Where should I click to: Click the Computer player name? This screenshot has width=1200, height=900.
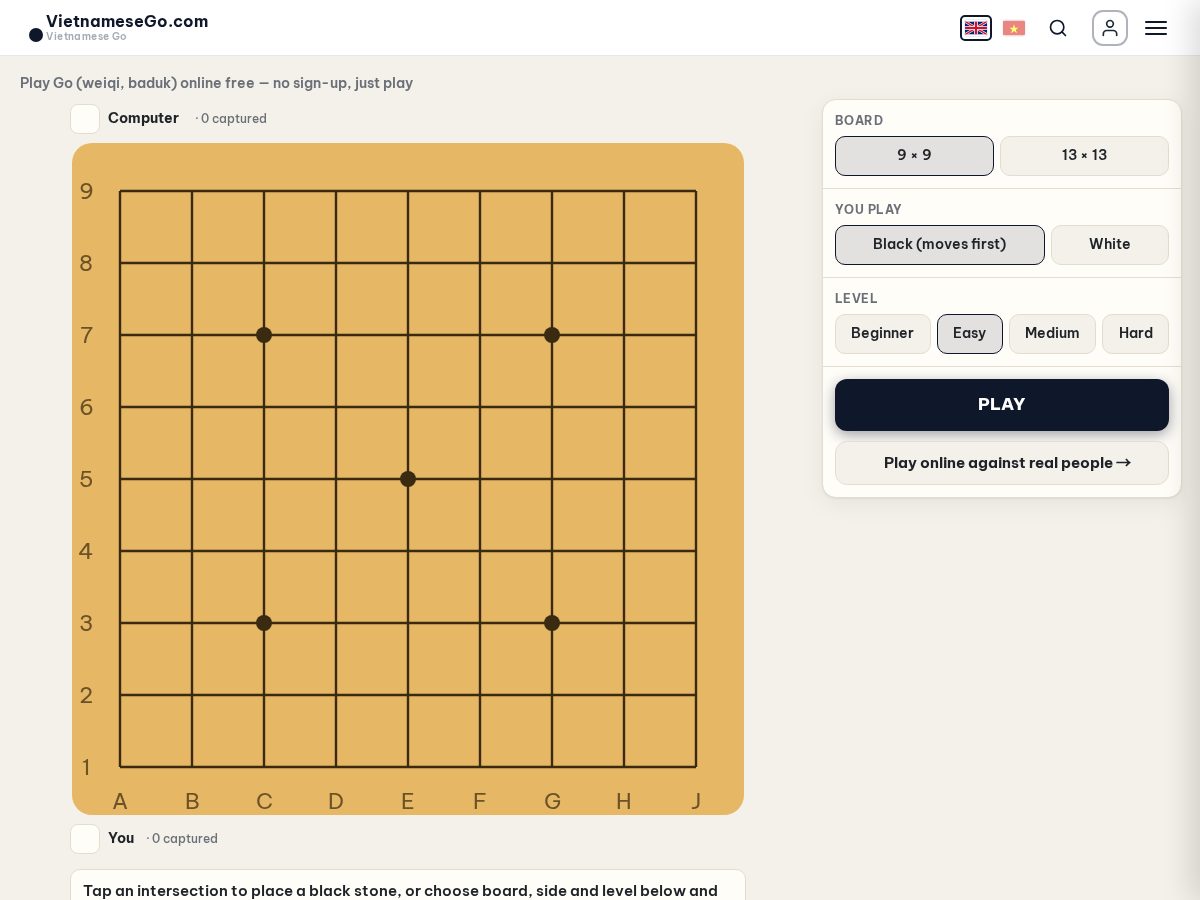click(x=143, y=118)
